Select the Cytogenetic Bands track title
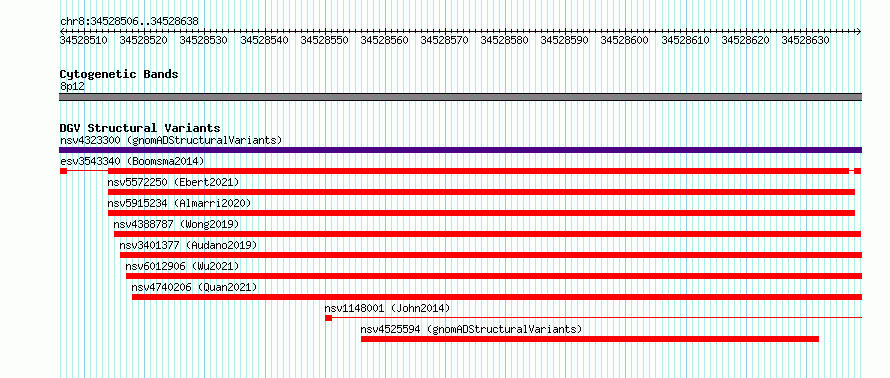The height and width of the screenshot is (378, 890). [x=119, y=74]
